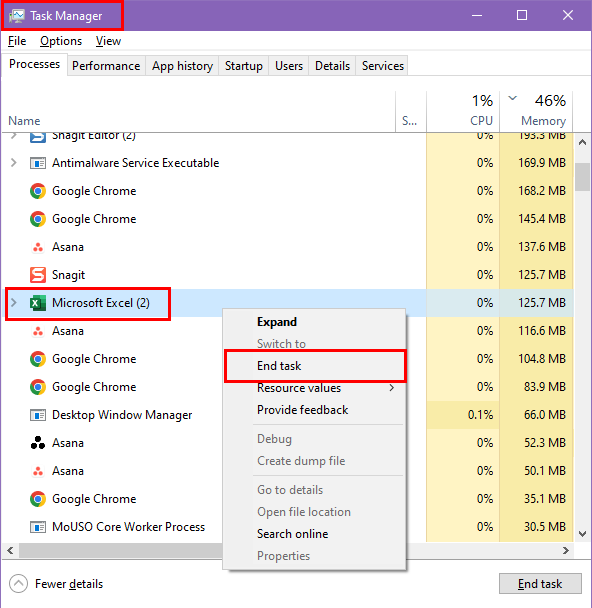Select the Desktop Window Manager row name
Screen dimensions: 592x608
coord(122,415)
